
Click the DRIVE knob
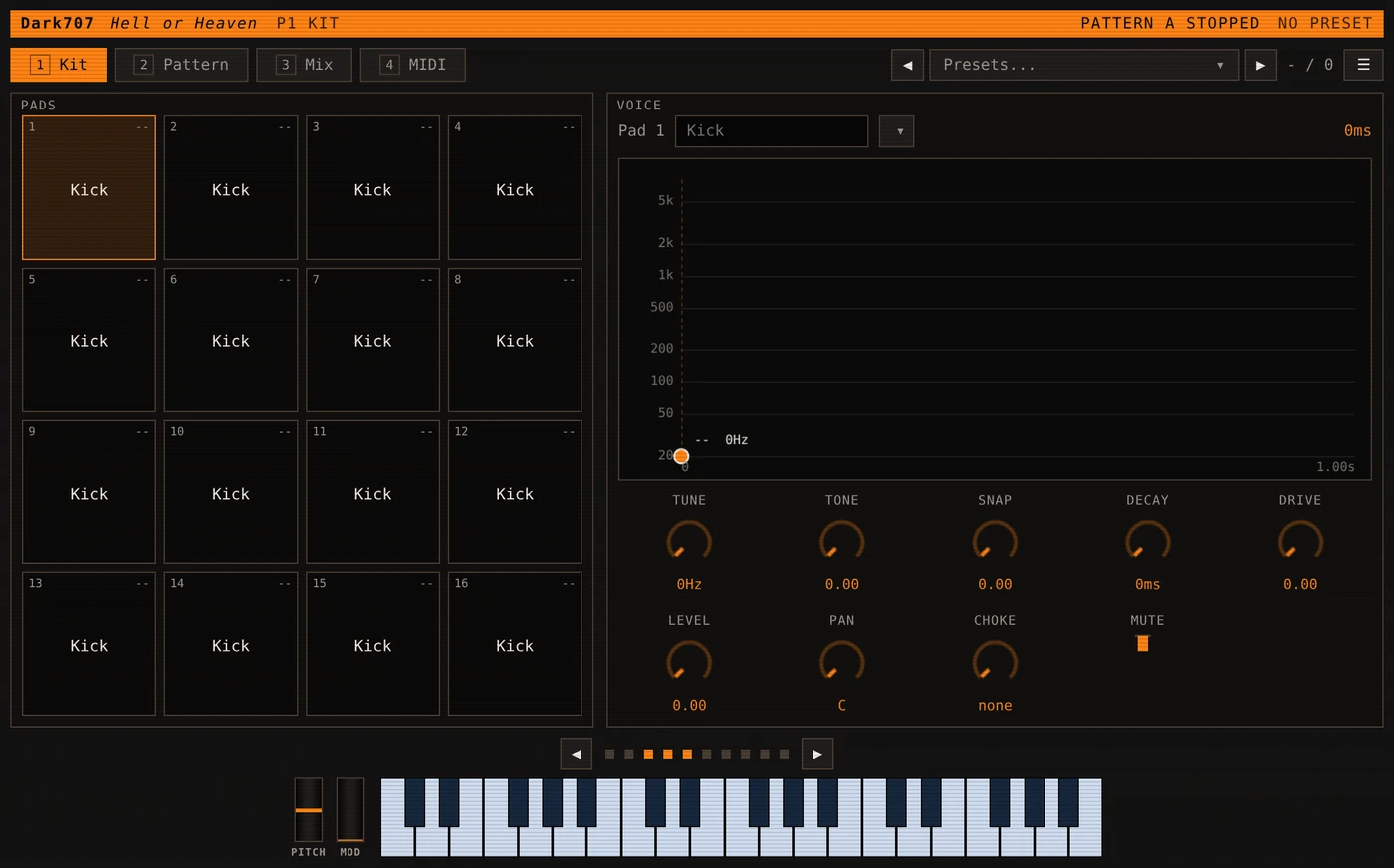(1300, 542)
